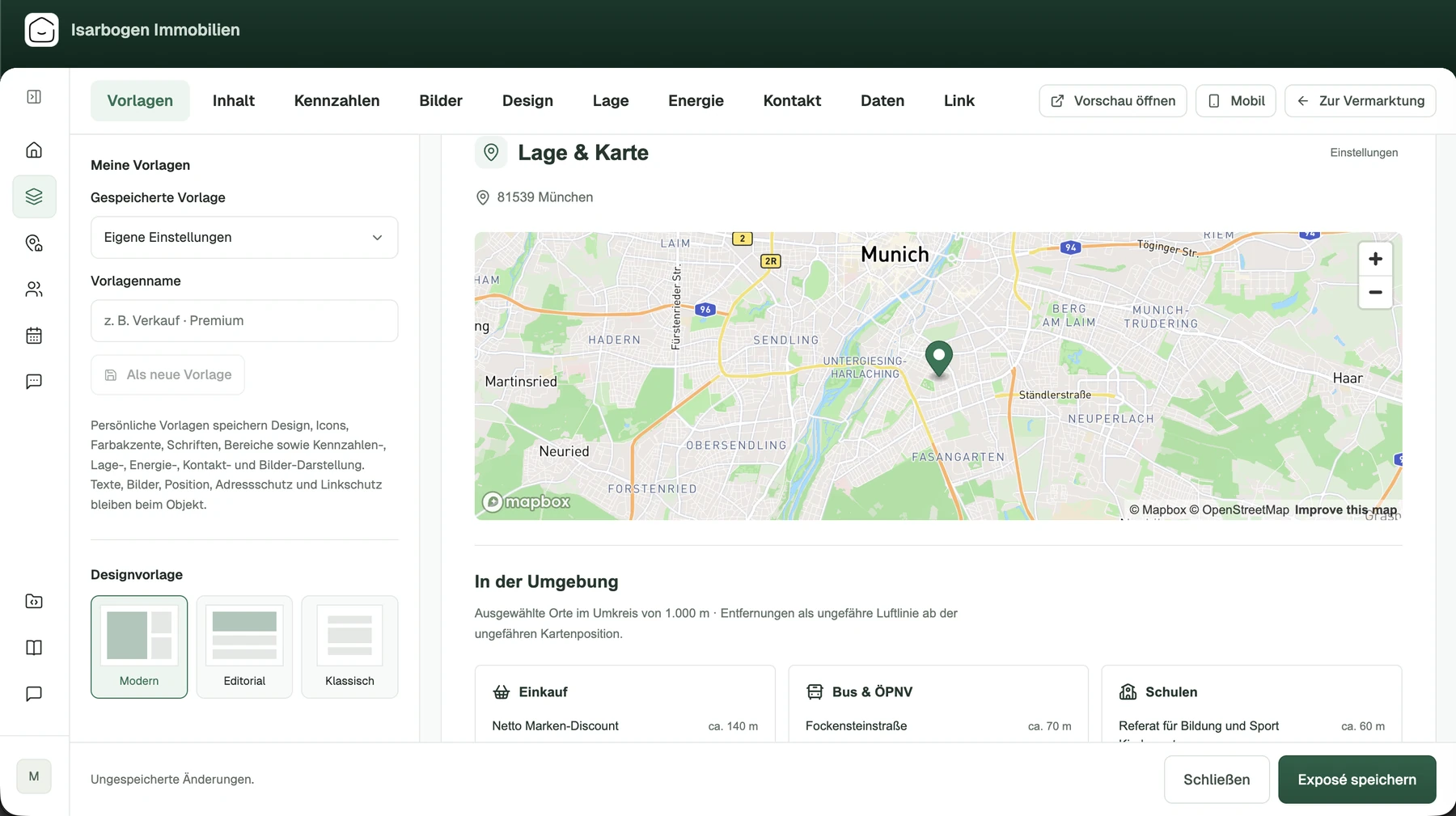Open the Gespeicherte Vorlage dropdown
This screenshot has width=1456, height=816.
(x=244, y=238)
